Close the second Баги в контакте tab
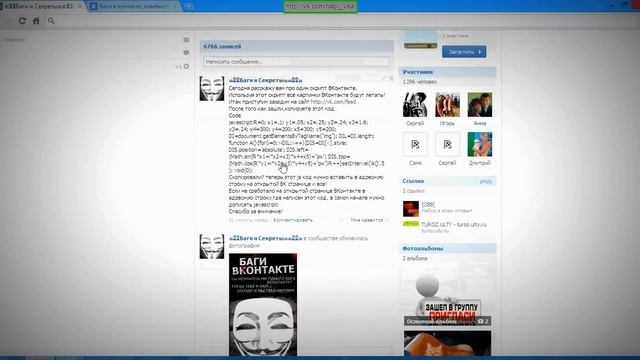 coord(175,6)
